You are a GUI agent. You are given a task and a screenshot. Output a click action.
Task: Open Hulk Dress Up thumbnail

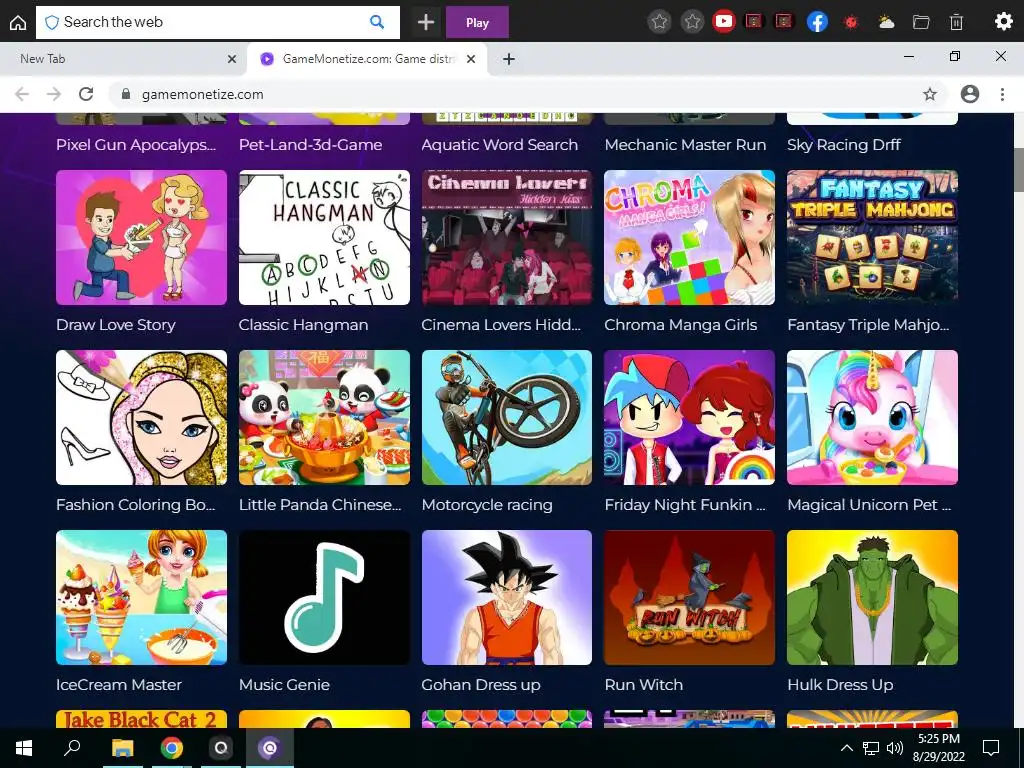872,598
